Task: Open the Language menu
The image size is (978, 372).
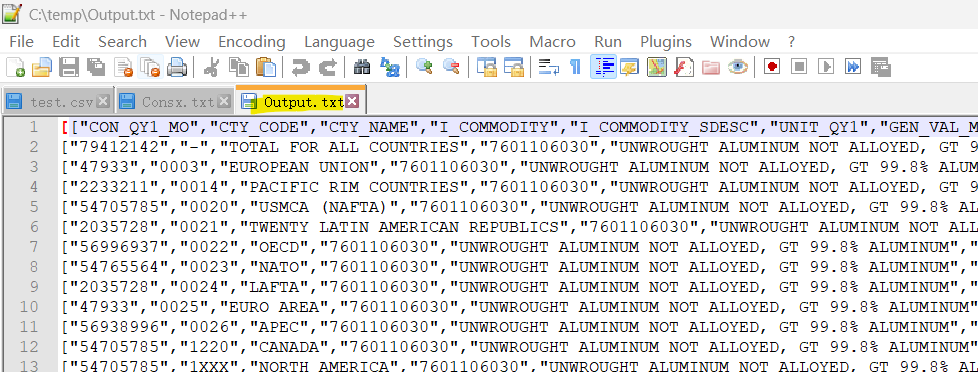Action: point(339,42)
